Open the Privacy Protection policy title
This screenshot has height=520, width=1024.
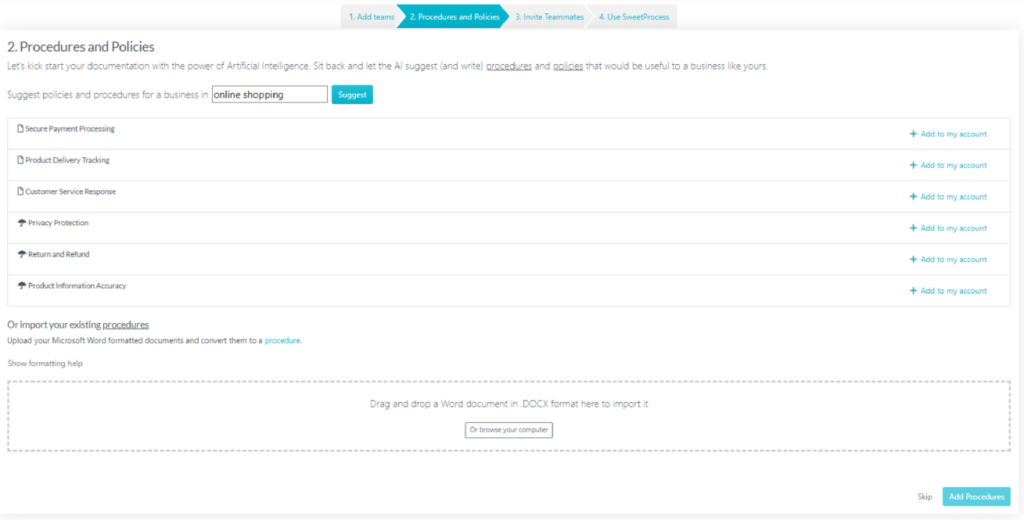tap(58, 223)
